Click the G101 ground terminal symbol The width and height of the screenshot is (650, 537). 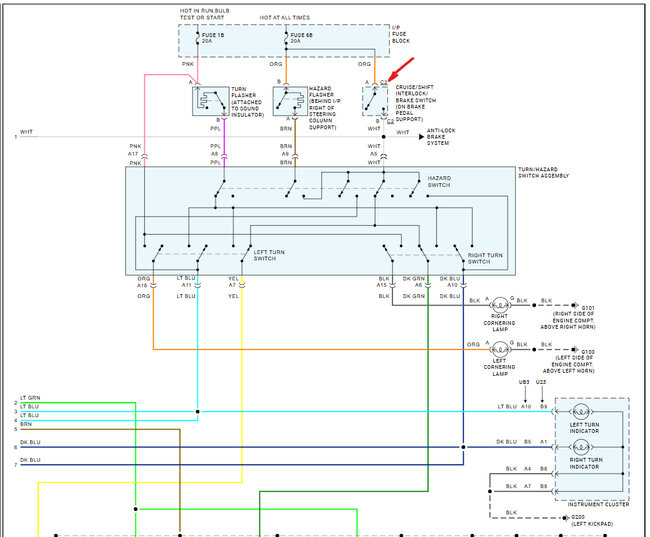tap(575, 305)
